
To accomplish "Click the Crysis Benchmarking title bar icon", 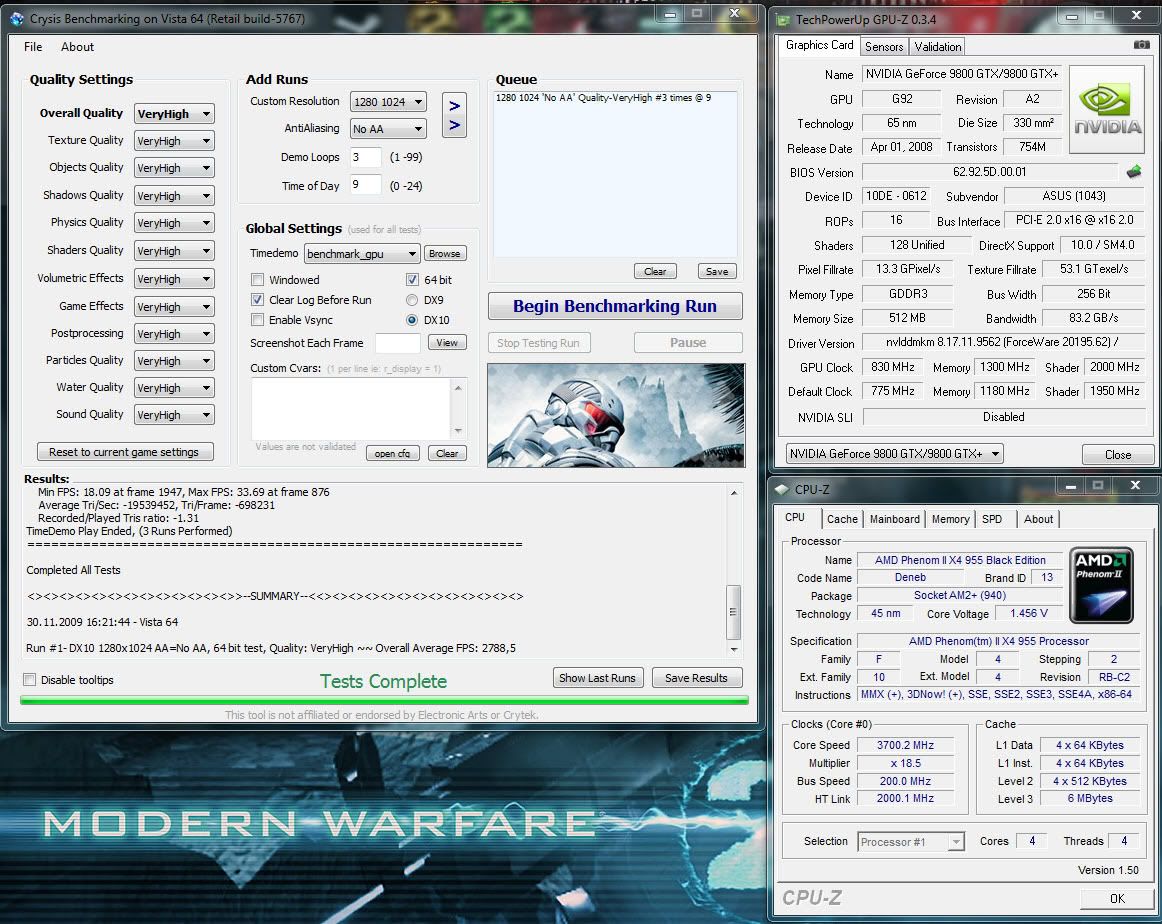I will [16, 19].
